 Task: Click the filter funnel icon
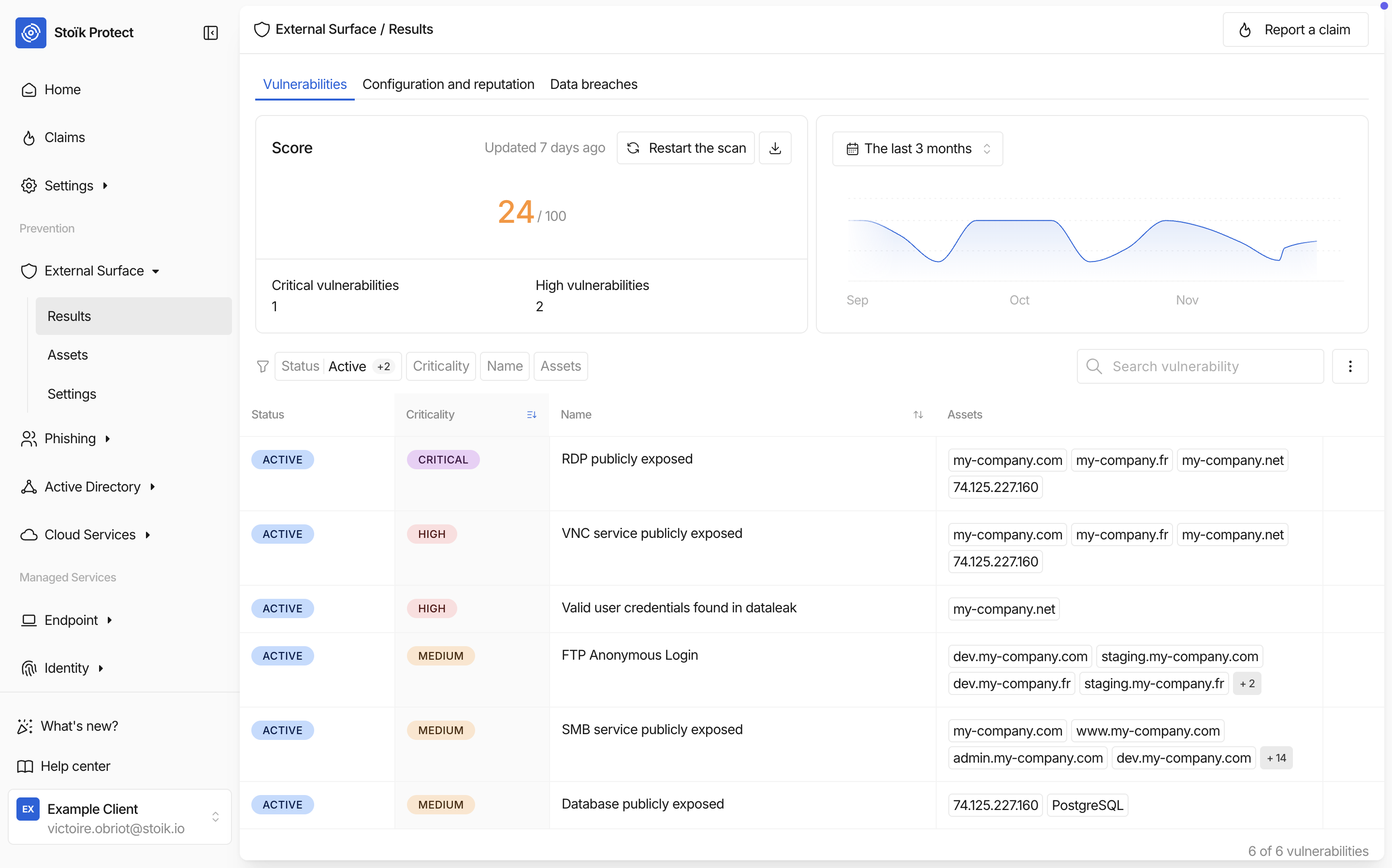[263, 366]
